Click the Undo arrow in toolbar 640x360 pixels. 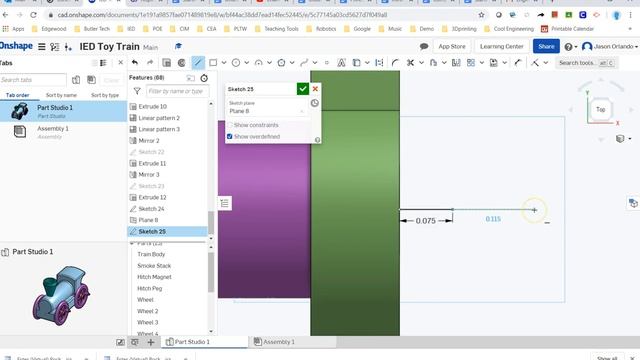click(135, 63)
